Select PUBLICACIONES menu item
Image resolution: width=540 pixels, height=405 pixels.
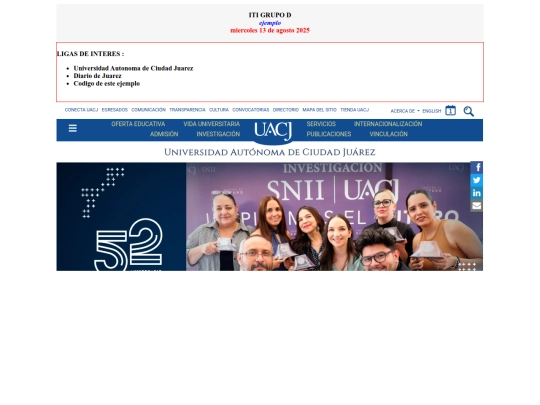coord(329,134)
